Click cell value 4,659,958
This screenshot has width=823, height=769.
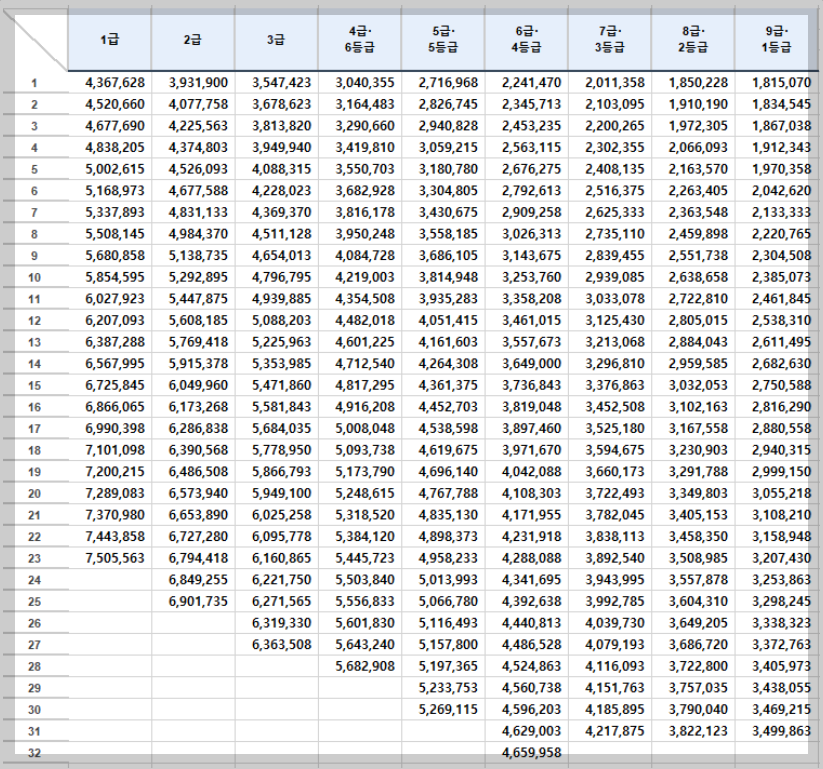coord(532,753)
